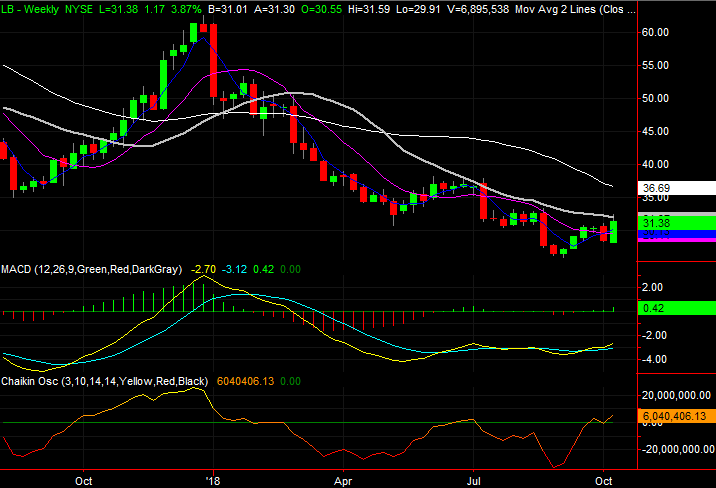Select the Apr marker on the time axis

(342, 479)
